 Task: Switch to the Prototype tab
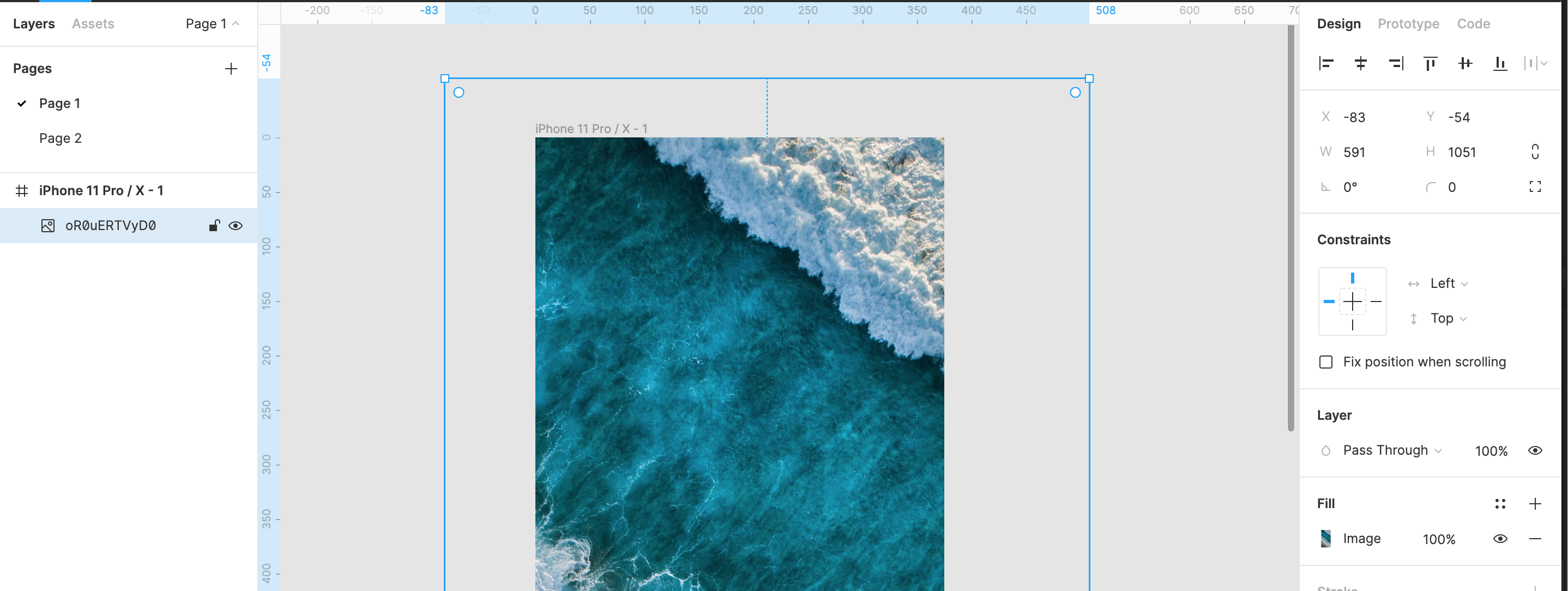pyautogui.click(x=1408, y=24)
